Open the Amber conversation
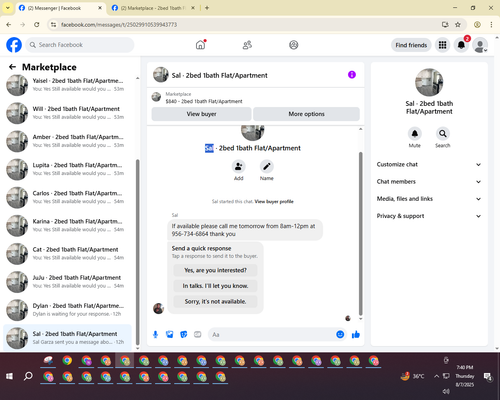Image resolution: width=500 pixels, height=400 pixels. (67, 141)
